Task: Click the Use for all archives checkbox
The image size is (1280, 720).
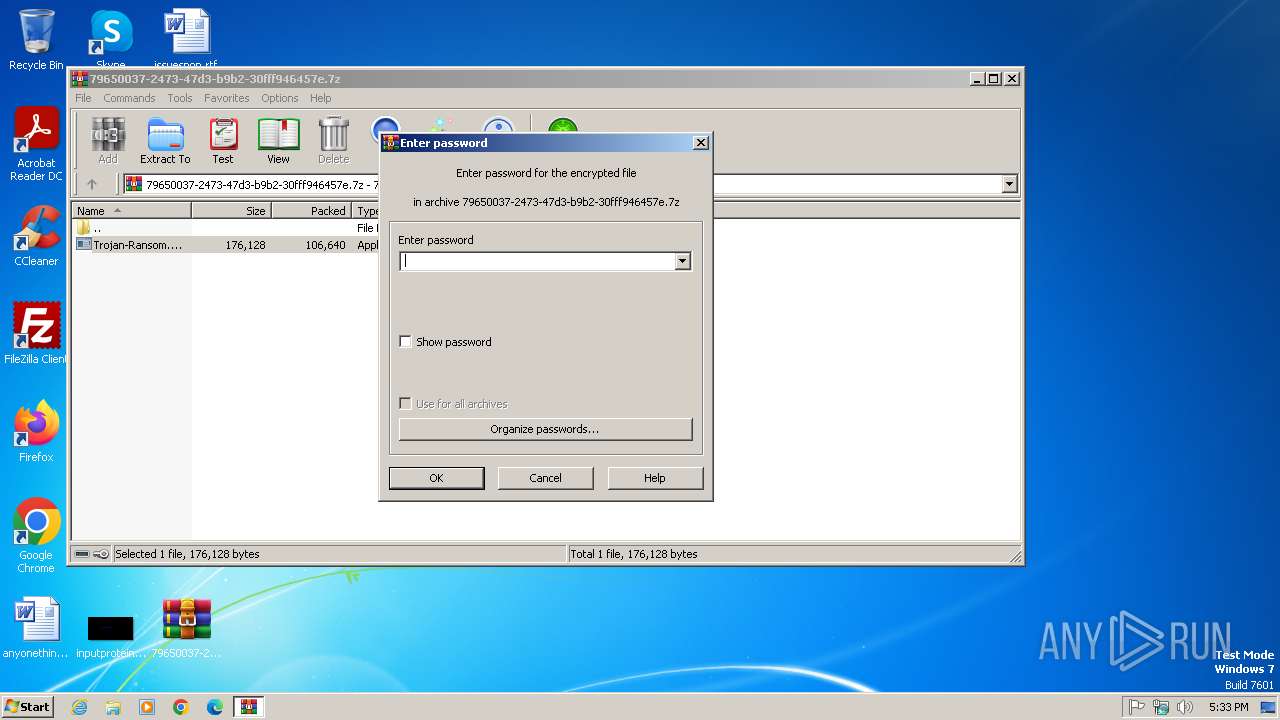Action: (405, 404)
